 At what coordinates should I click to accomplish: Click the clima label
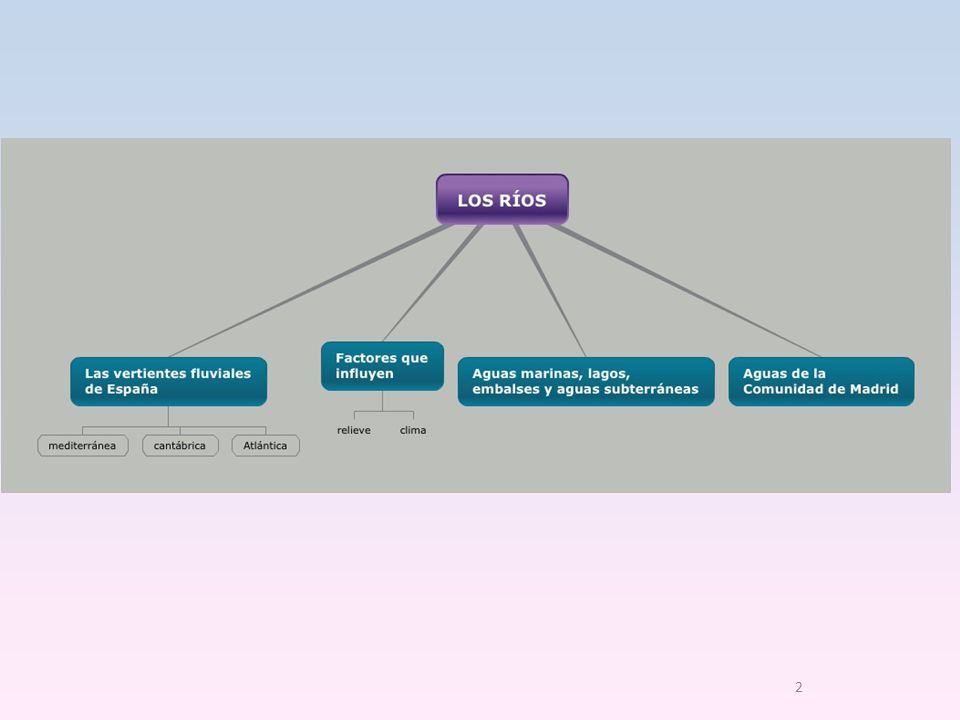[413, 430]
